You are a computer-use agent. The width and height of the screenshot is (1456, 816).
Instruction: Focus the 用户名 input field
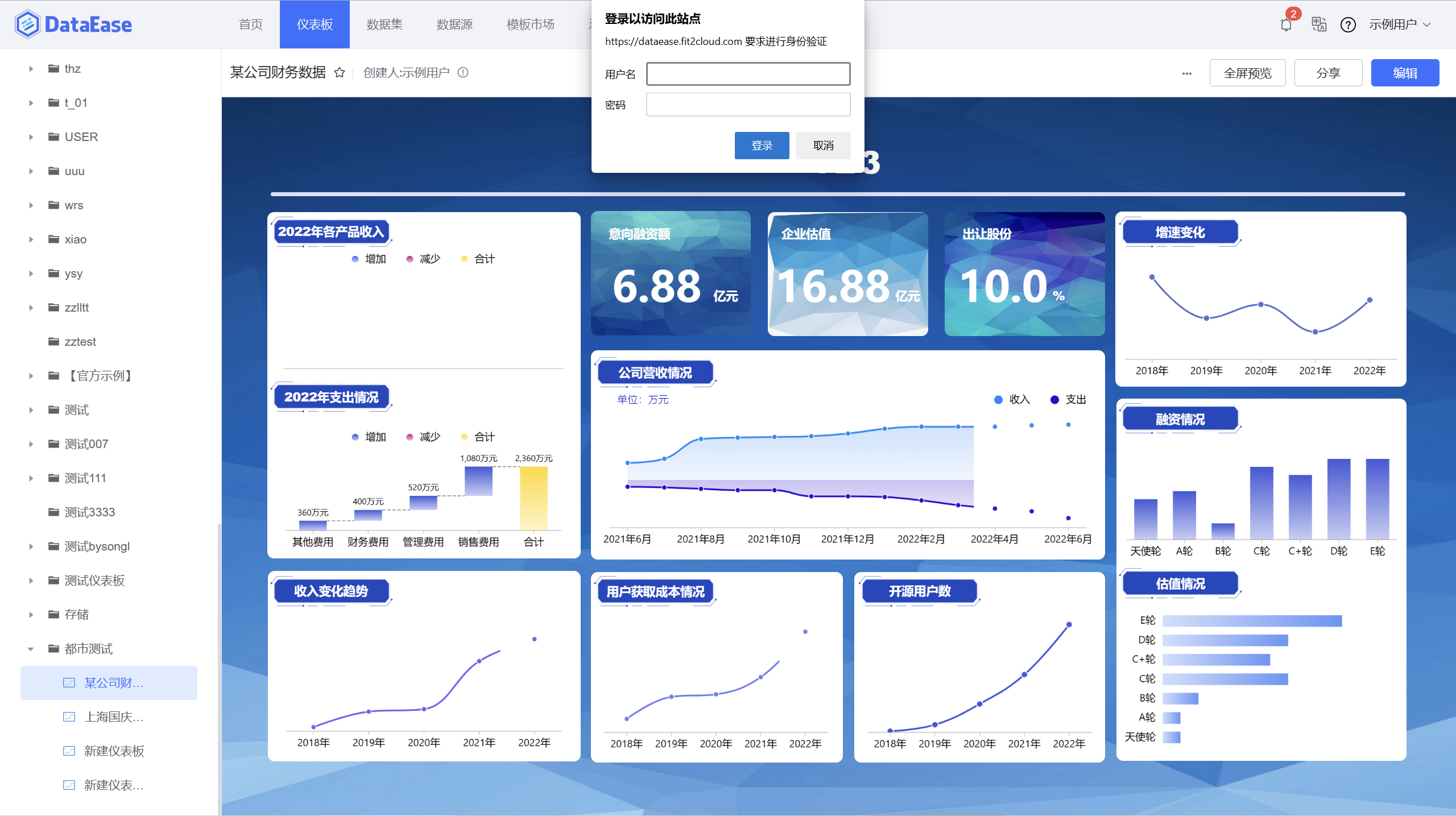point(748,74)
